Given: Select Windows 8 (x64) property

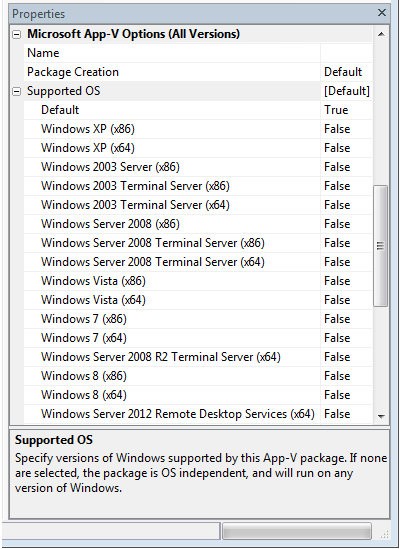Looking at the screenshot, I should (84, 395).
